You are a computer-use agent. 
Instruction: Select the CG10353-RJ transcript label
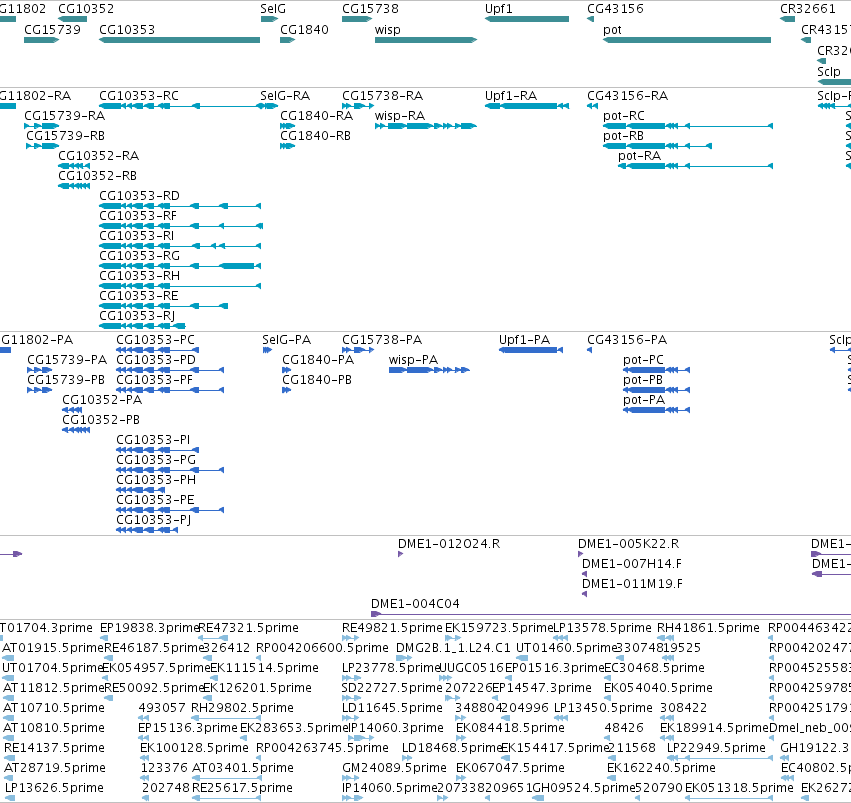137,316
